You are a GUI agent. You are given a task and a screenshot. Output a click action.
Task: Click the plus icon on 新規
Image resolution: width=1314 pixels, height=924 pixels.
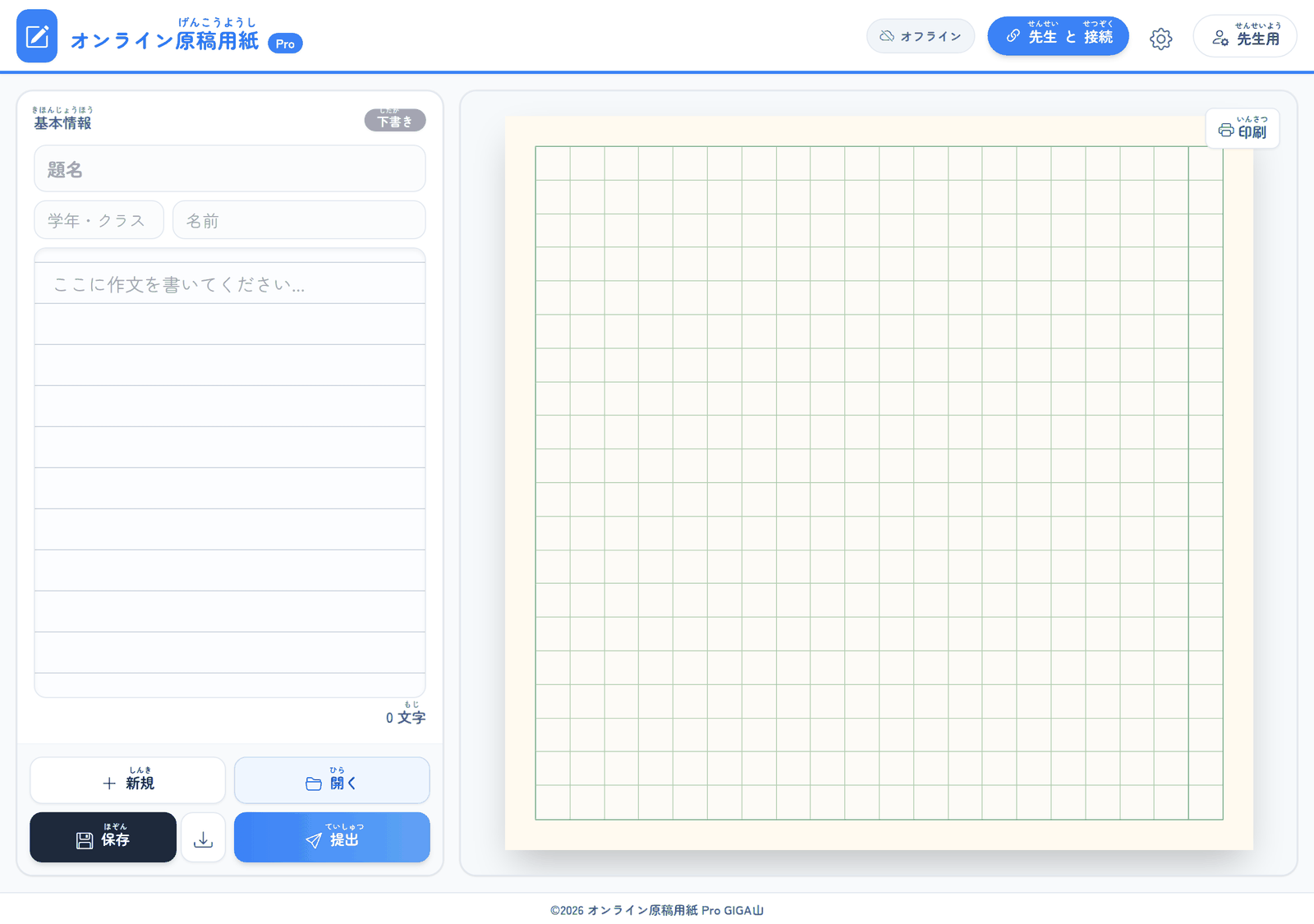[x=109, y=784]
